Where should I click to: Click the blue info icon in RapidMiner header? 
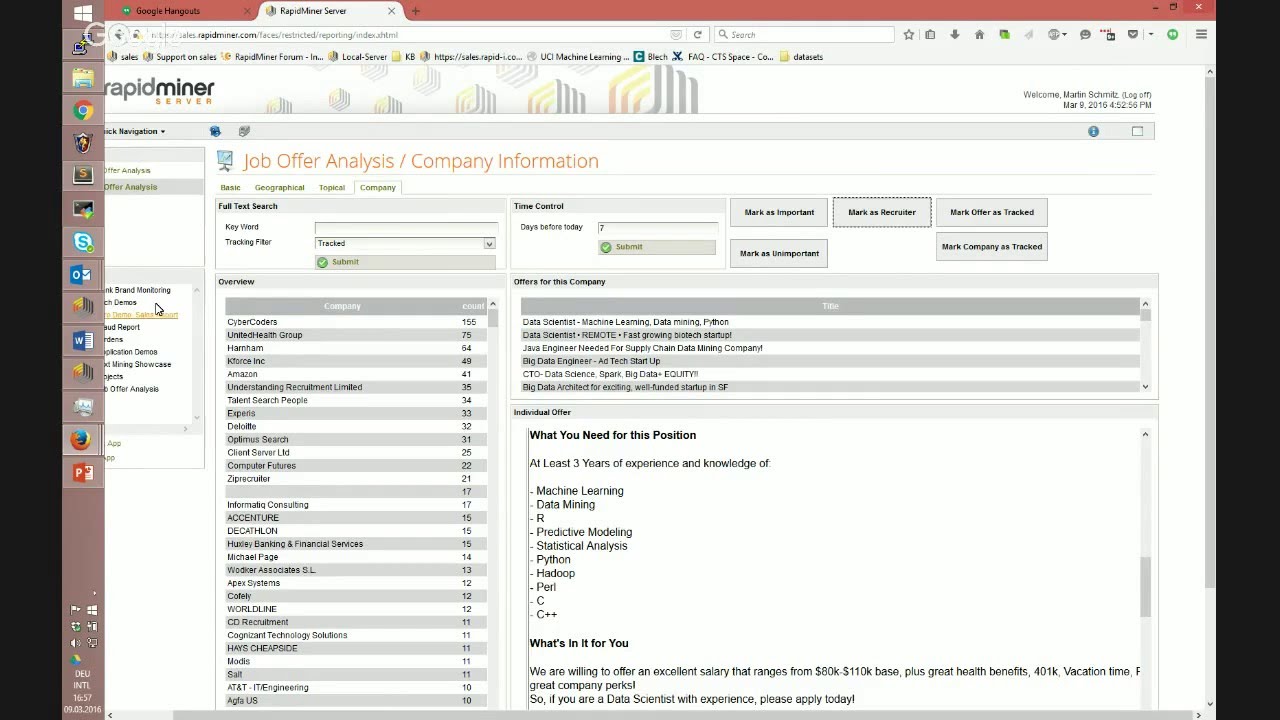(1093, 131)
